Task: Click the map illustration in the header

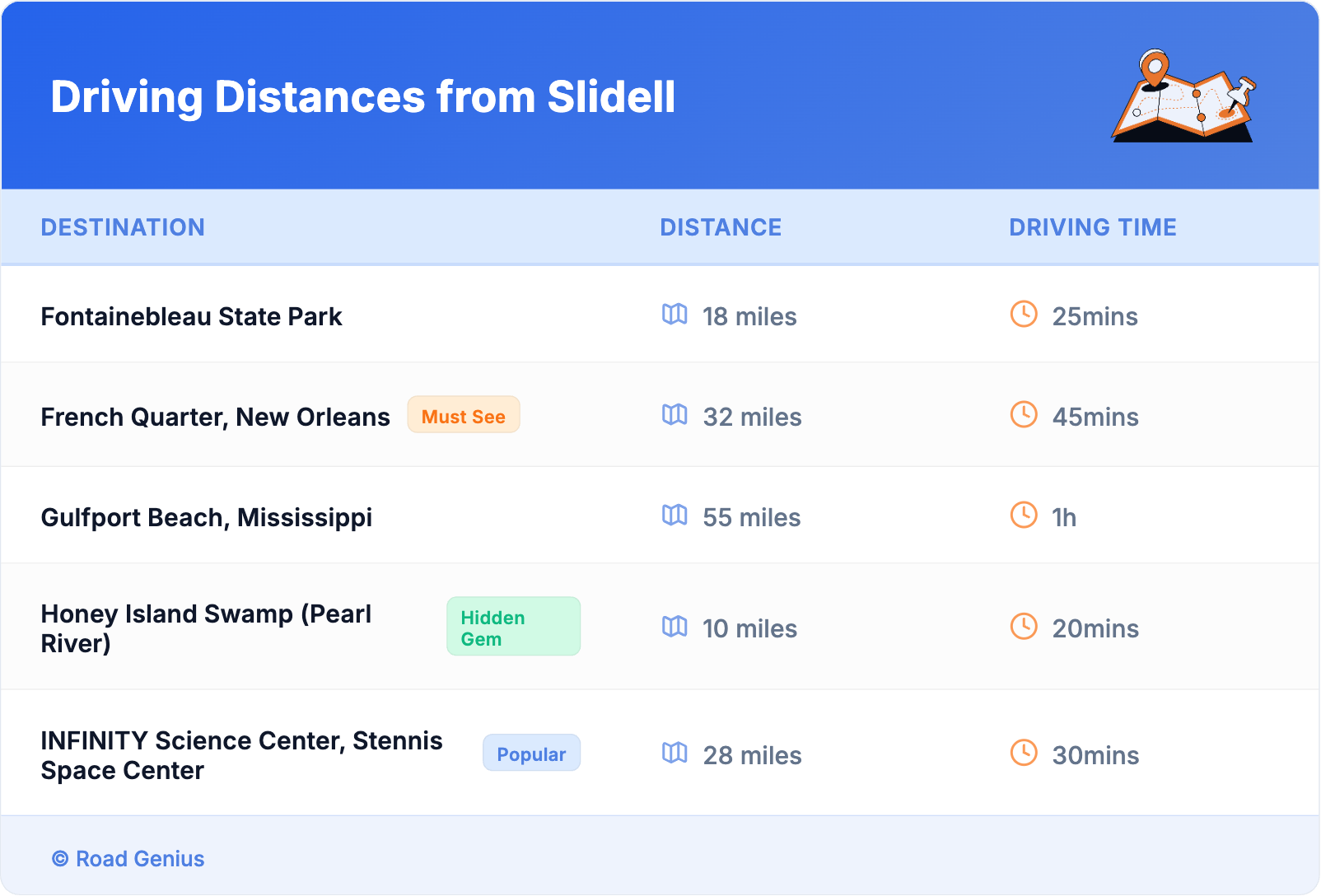Action: click(1184, 96)
